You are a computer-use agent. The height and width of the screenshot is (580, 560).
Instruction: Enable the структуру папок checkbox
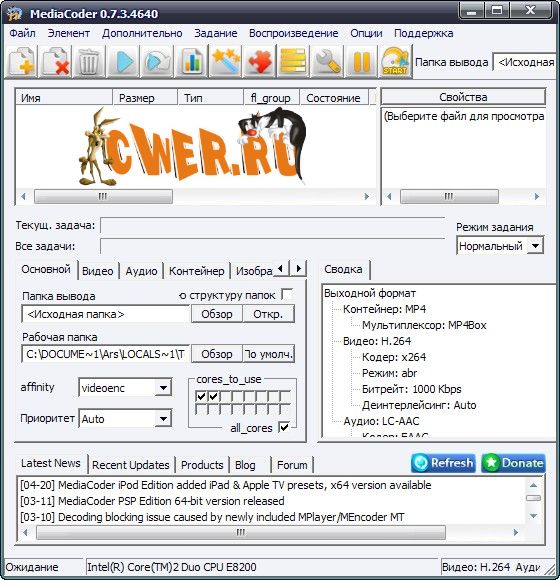pyautogui.click(x=287, y=294)
